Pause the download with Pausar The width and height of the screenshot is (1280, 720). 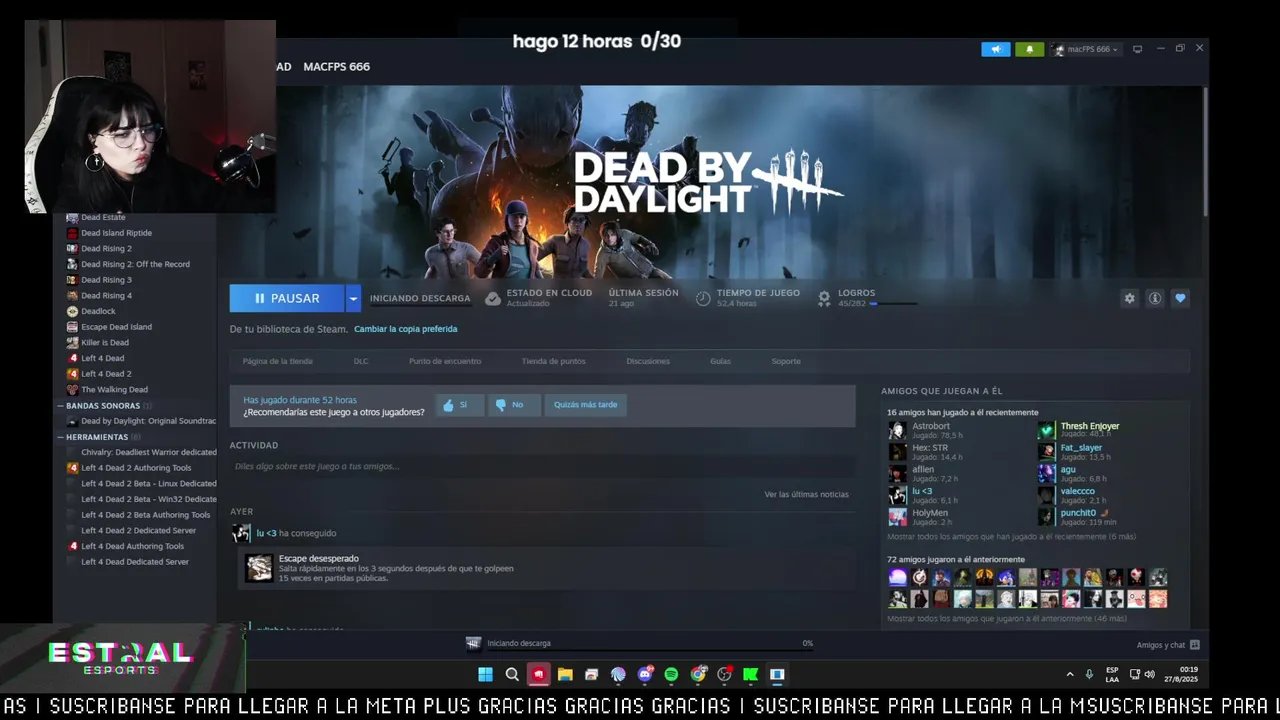pos(287,298)
